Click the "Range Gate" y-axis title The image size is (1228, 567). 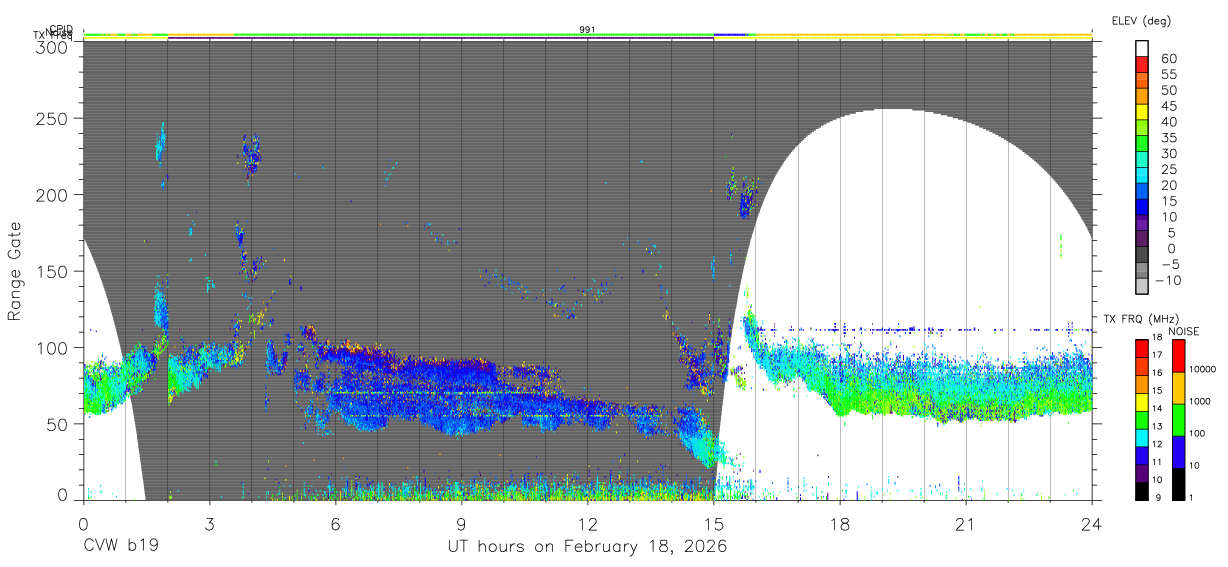pos(15,271)
